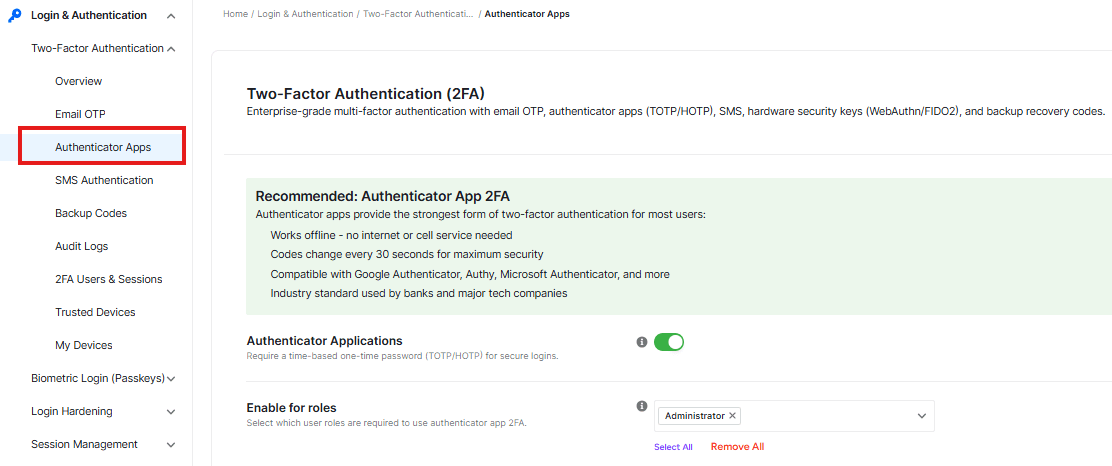This screenshot has height=466, width=1112.
Task: Open SMS Authentication in sidebar
Action: [x=104, y=180]
